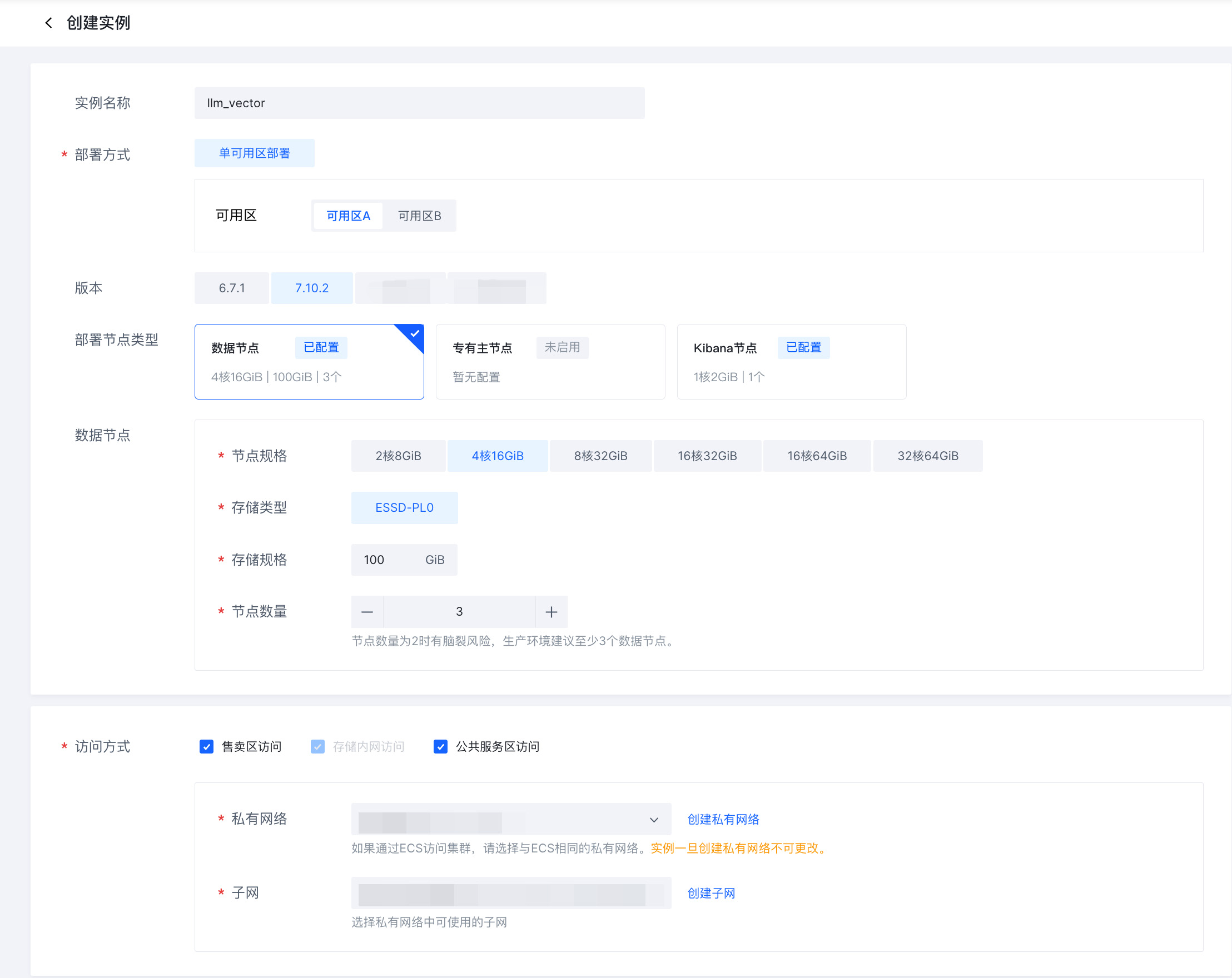Click the disabled 存储内网访问 checkbox
Image resolution: width=1232 pixels, height=978 pixels.
pyautogui.click(x=317, y=747)
